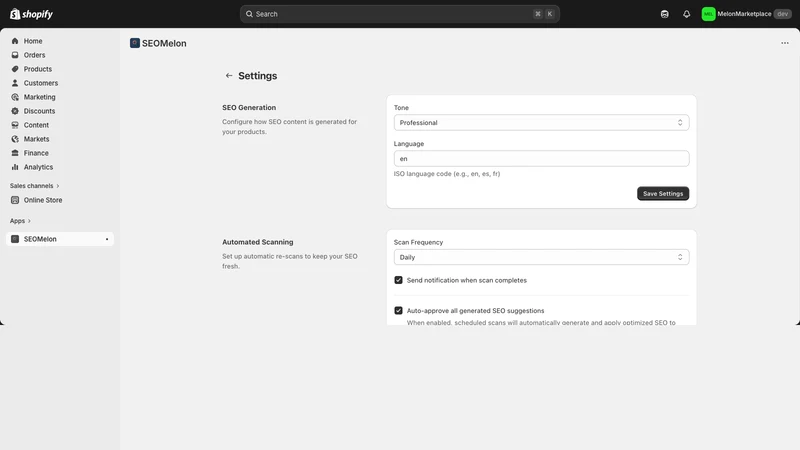Click the Analytics bar chart icon
Image resolution: width=800 pixels, height=450 pixels.
[15, 167]
